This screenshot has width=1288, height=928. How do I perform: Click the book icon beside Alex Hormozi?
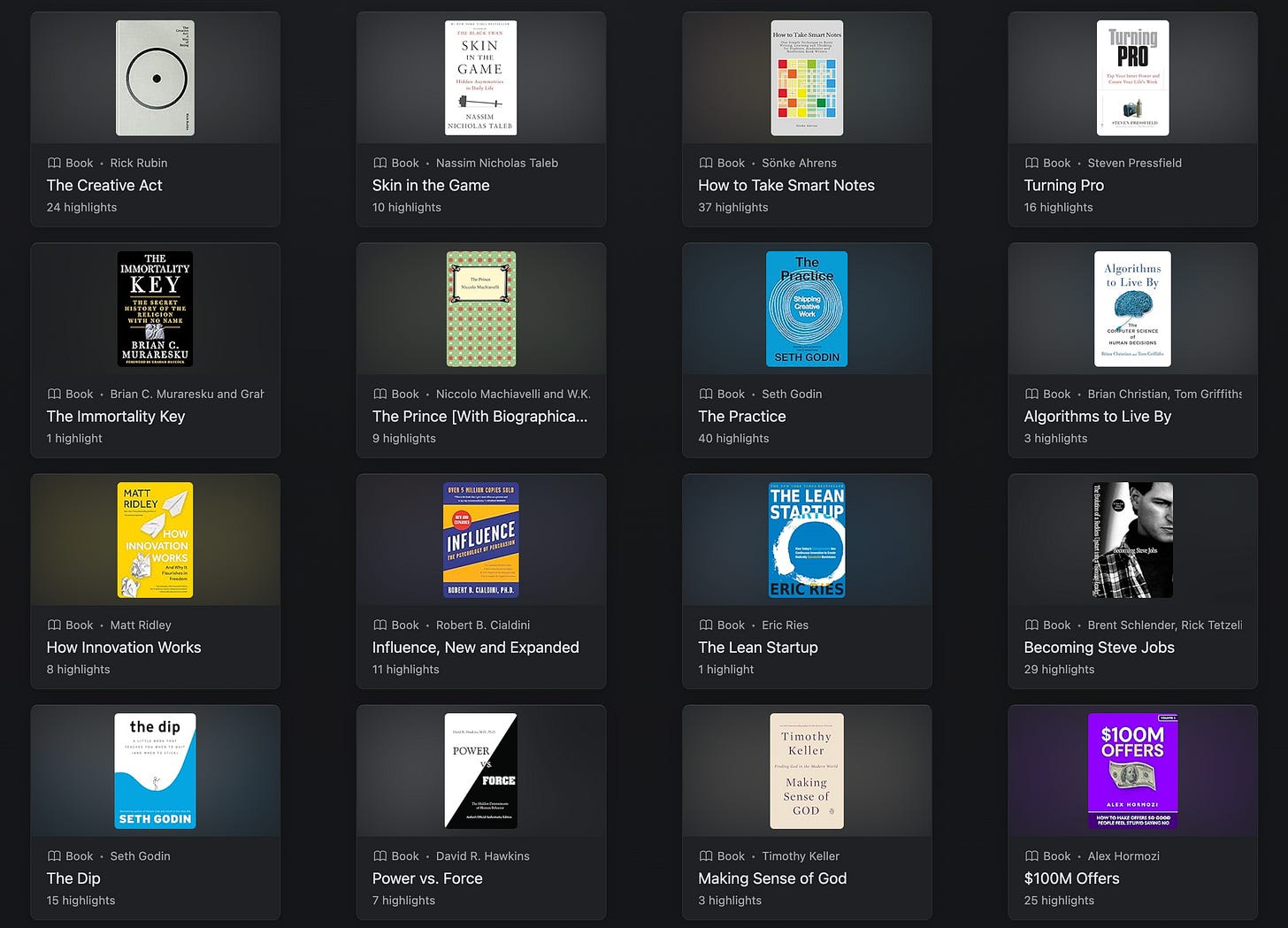(x=1031, y=855)
